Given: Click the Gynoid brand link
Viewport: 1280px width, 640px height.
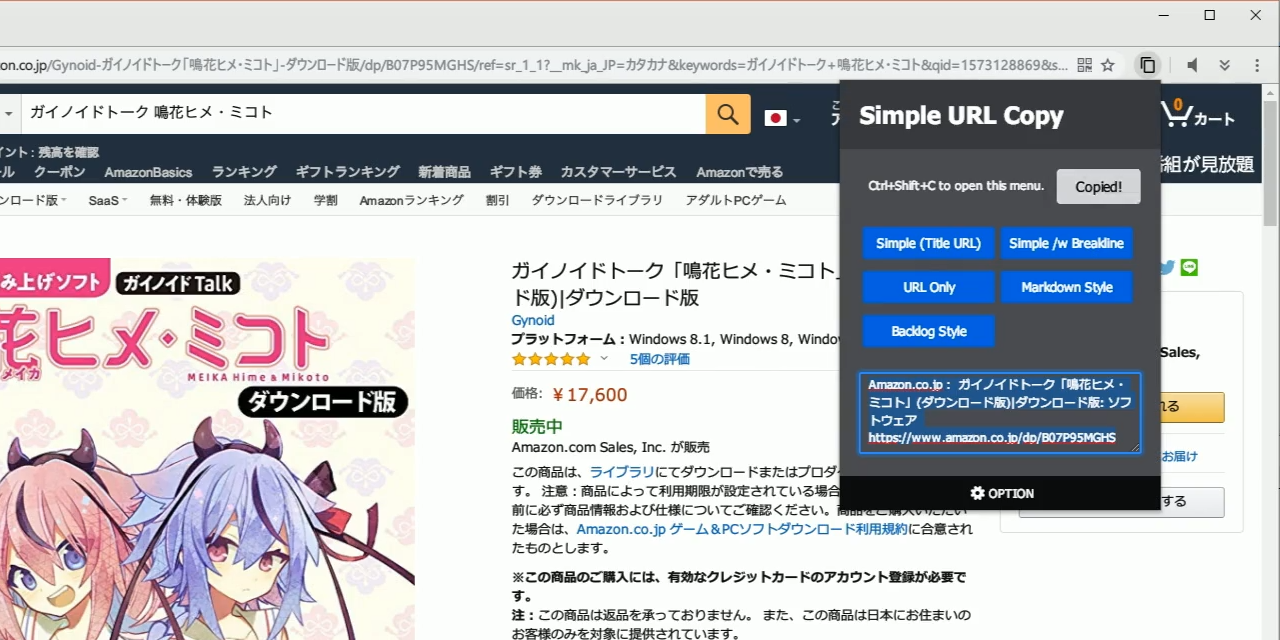Looking at the screenshot, I should (x=533, y=320).
